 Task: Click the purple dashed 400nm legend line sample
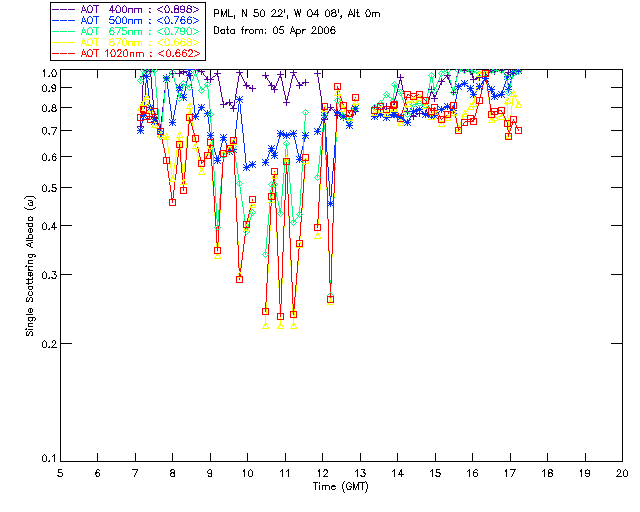(x=64, y=9)
